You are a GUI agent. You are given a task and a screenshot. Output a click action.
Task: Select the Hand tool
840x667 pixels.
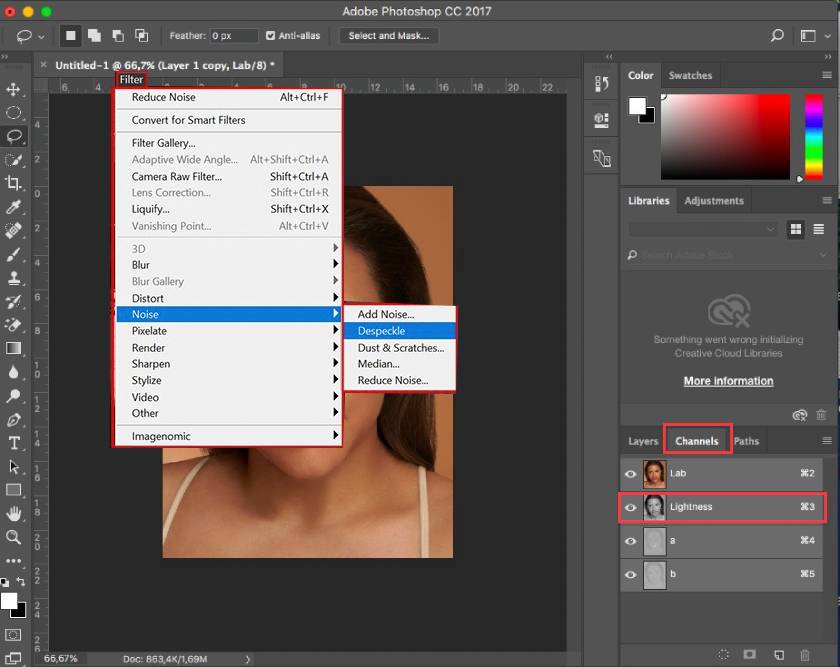(14, 513)
